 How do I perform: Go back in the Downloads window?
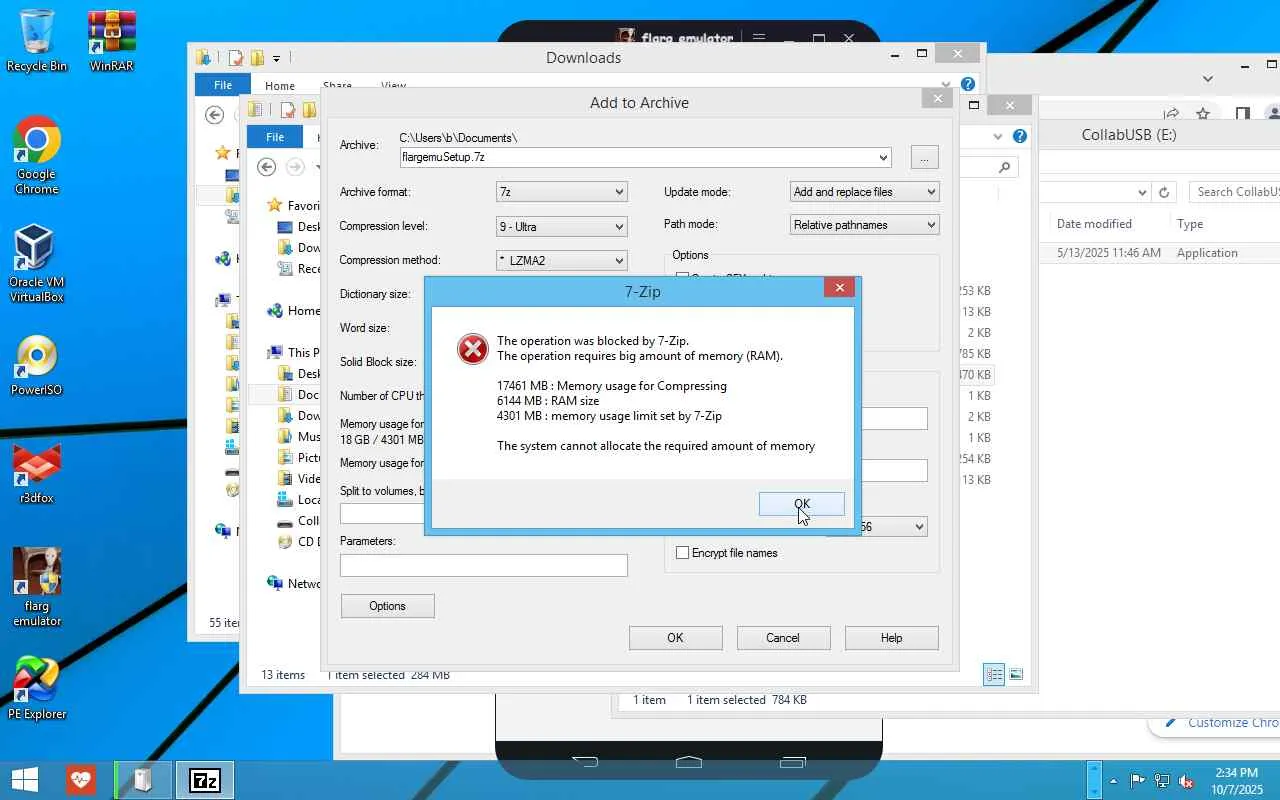coord(214,115)
